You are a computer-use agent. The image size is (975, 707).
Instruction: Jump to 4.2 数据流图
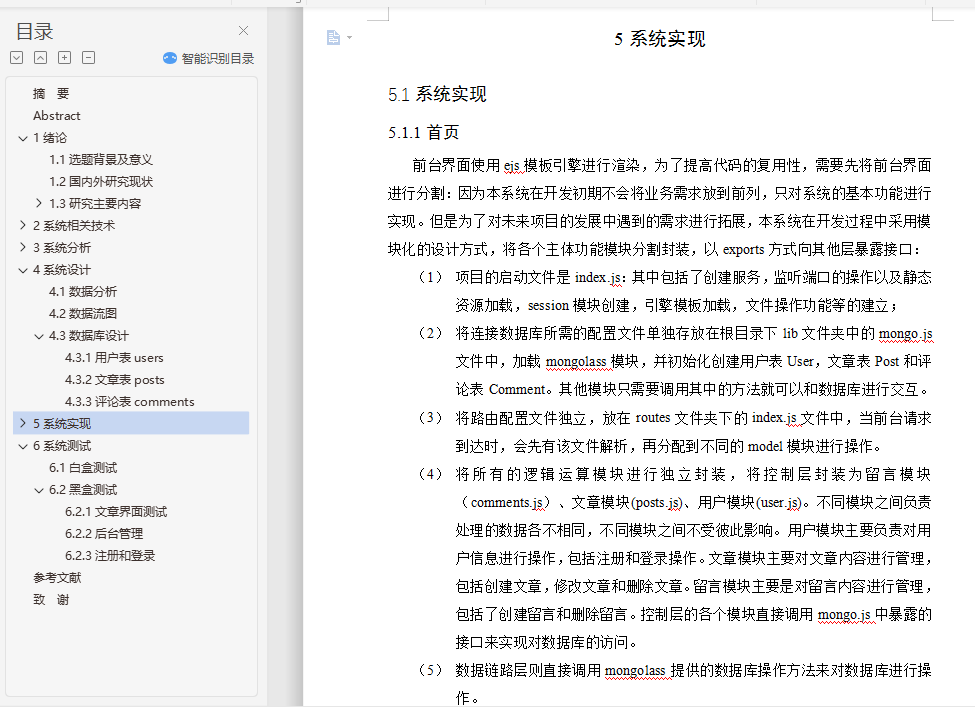tap(83, 313)
